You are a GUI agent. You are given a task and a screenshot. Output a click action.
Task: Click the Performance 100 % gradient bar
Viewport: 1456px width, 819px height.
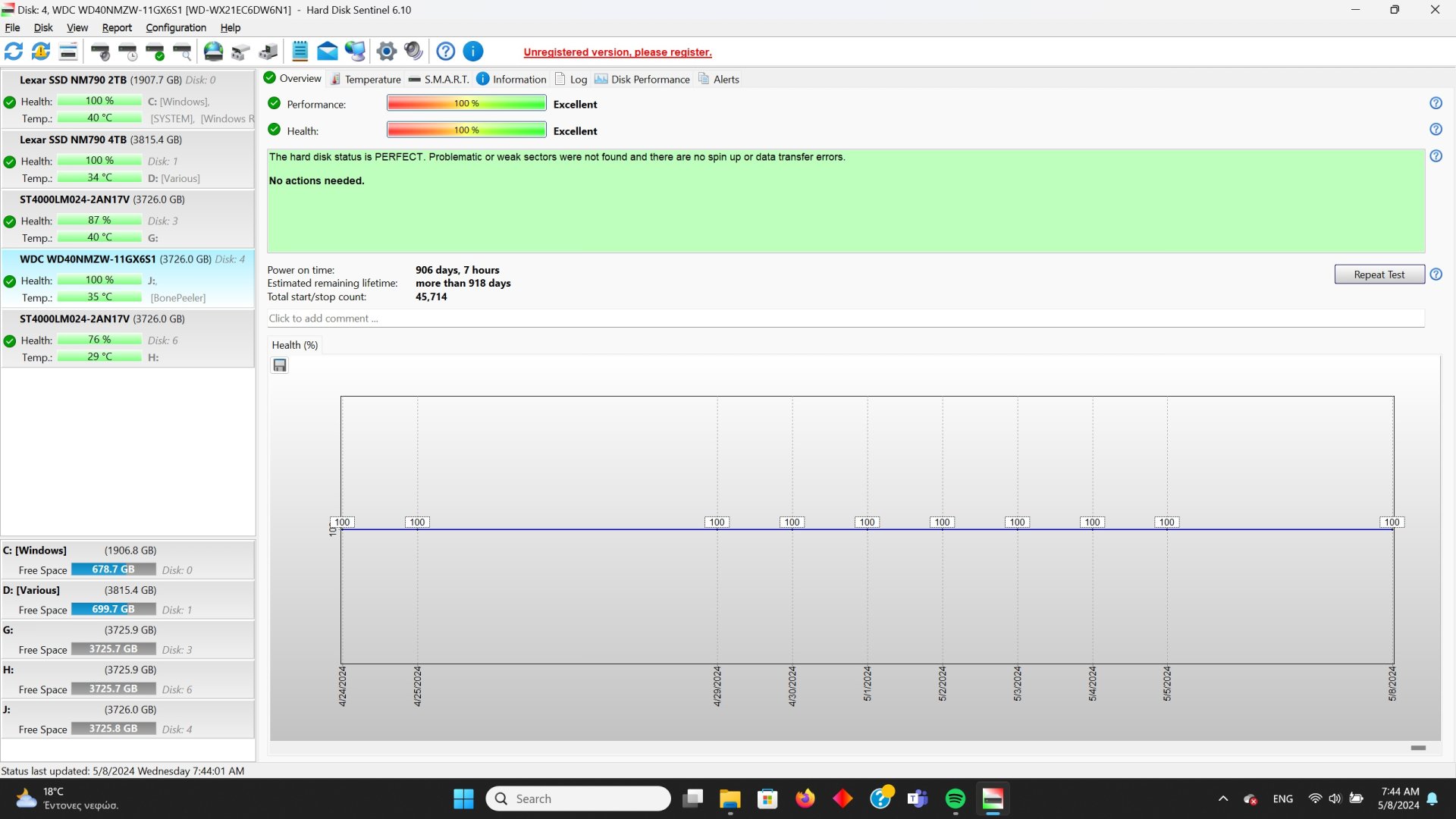click(466, 103)
